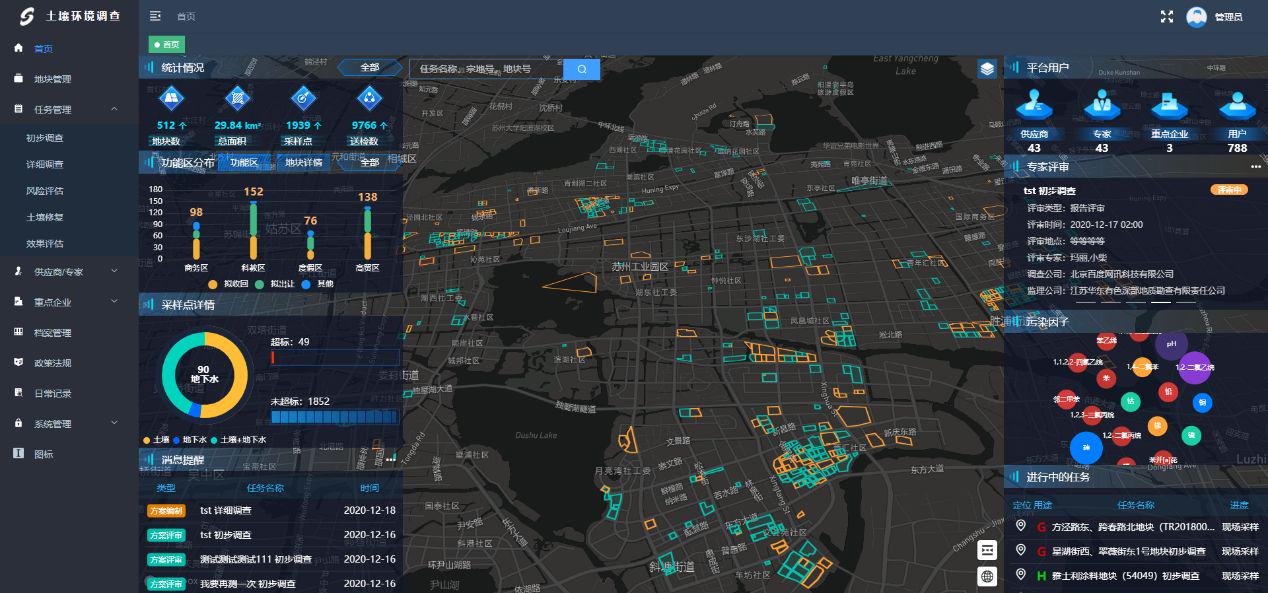Click the 采样点 statistics icon
Image resolution: width=1268 pixels, height=593 pixels.
pos(303,98)
